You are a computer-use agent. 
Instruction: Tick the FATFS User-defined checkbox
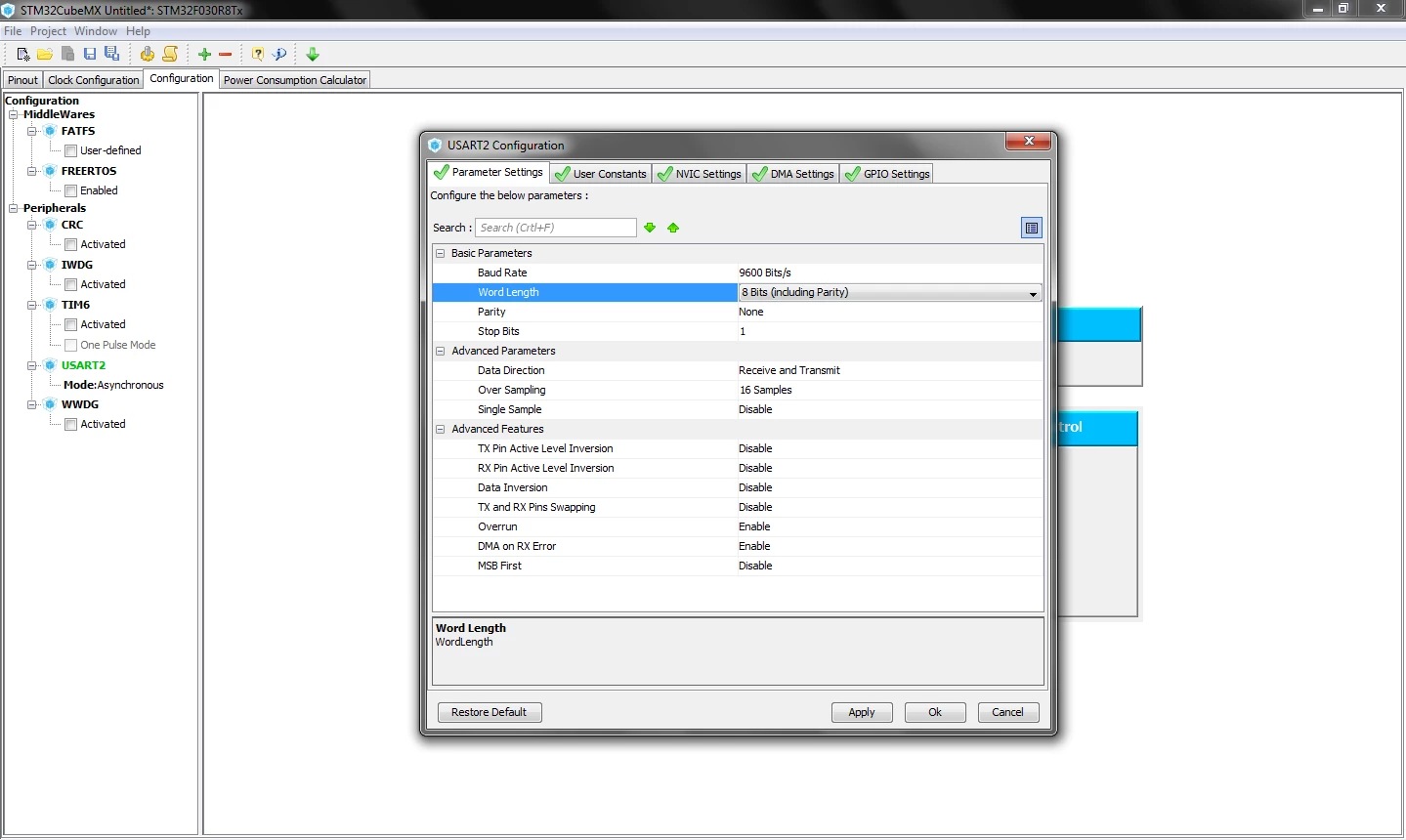[x=70, y=150]
